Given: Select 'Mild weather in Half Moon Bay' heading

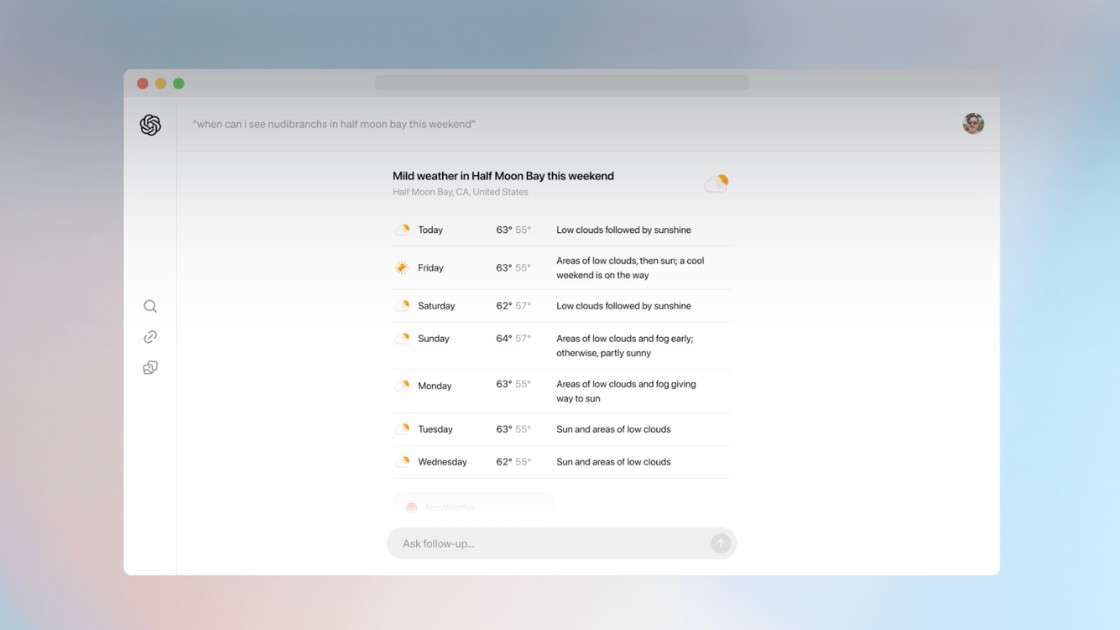Looking at the screenshot, I should click(503, 176).
